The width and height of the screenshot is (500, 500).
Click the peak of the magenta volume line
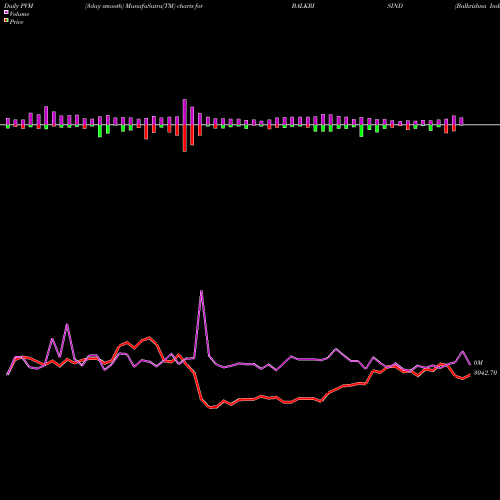coord(201,291)
